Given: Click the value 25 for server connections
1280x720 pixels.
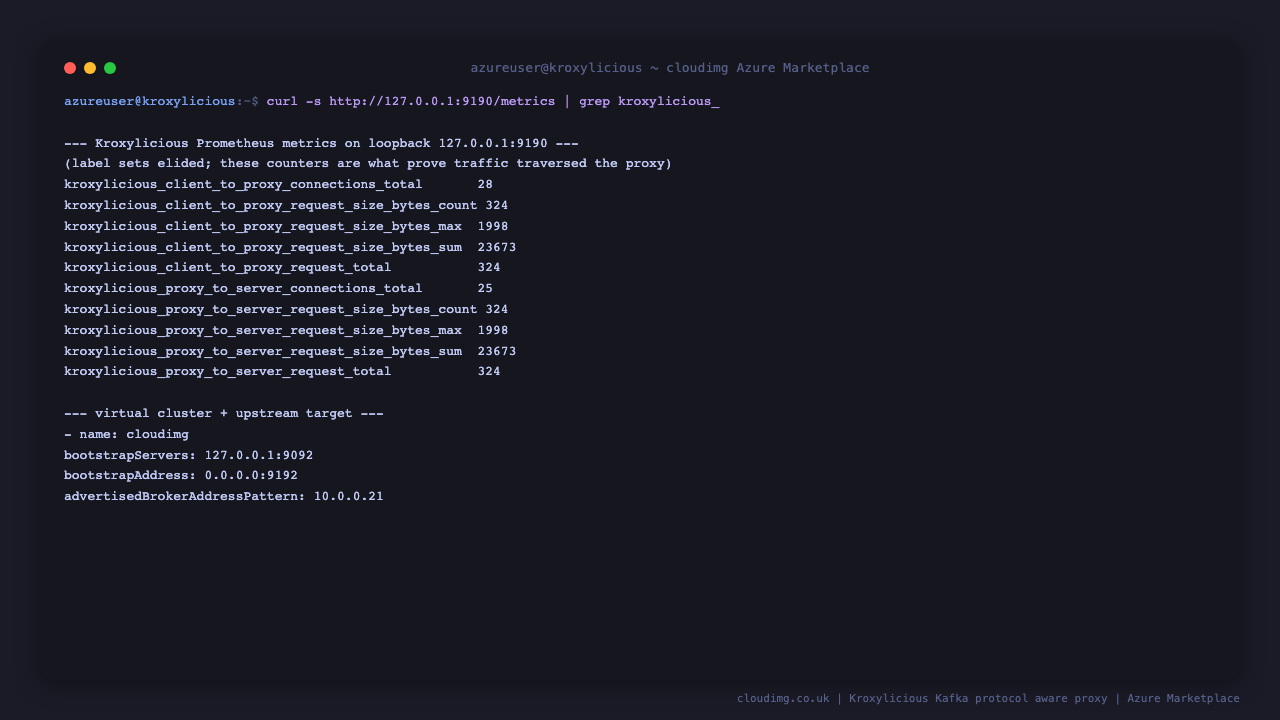Looking at the screenshot, I should [485, 288].
